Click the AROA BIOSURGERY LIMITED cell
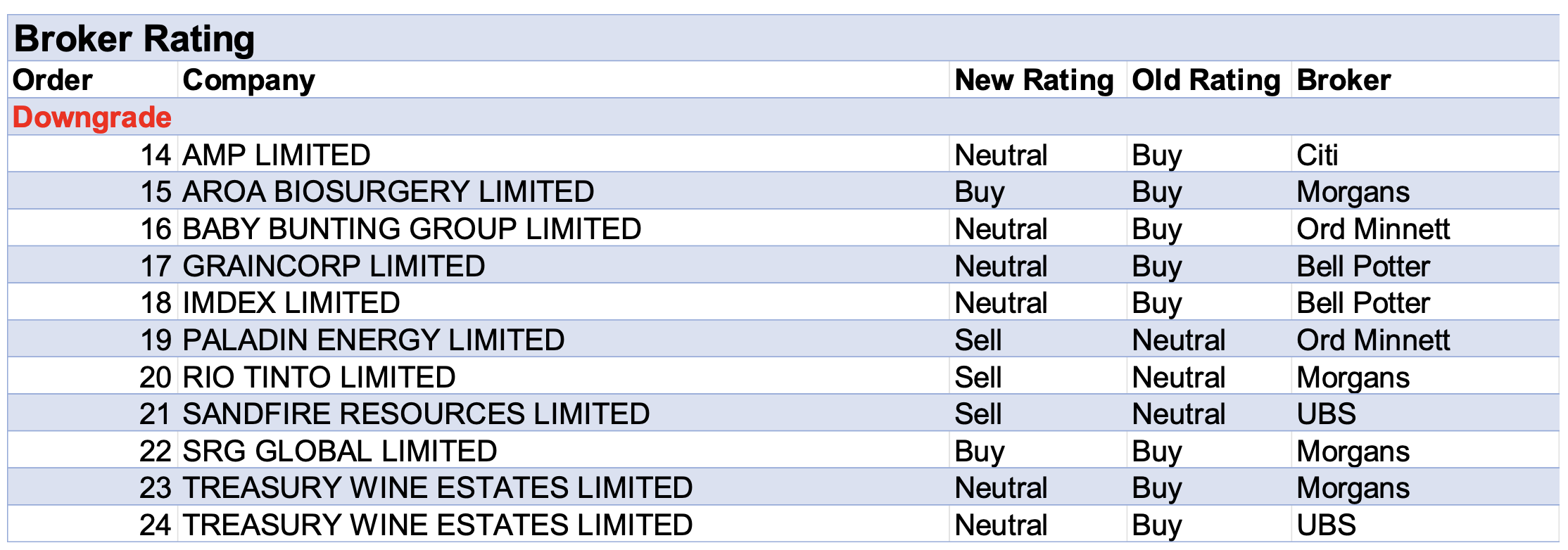 coord(388,192)
